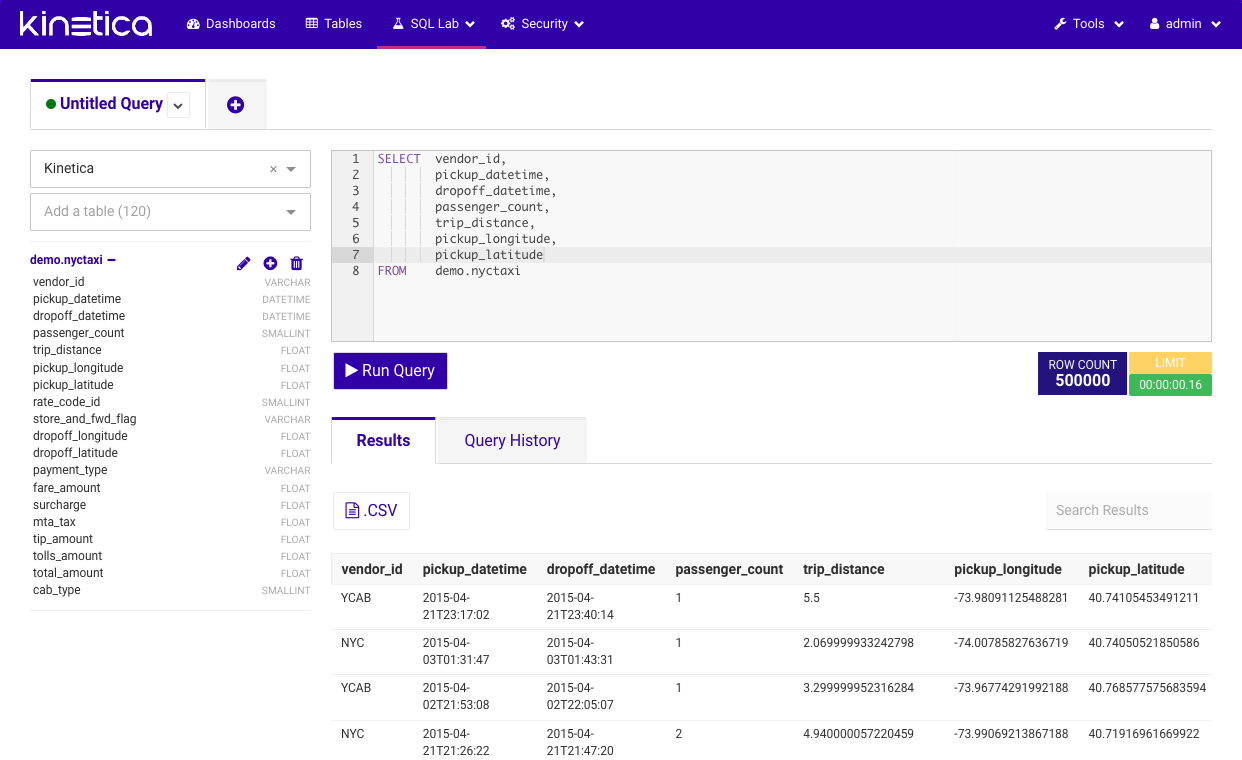Click the Run Query button

(x=389, y=371)
